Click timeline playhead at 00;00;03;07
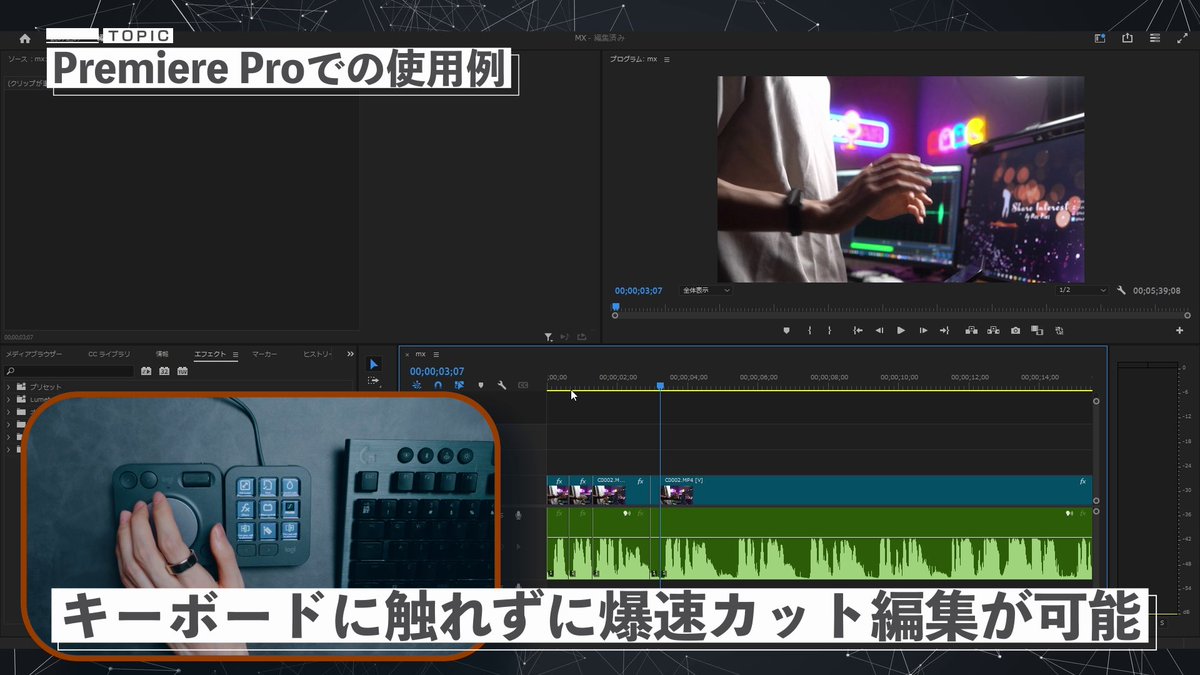1200x675 pixels. tap(660, 385)
